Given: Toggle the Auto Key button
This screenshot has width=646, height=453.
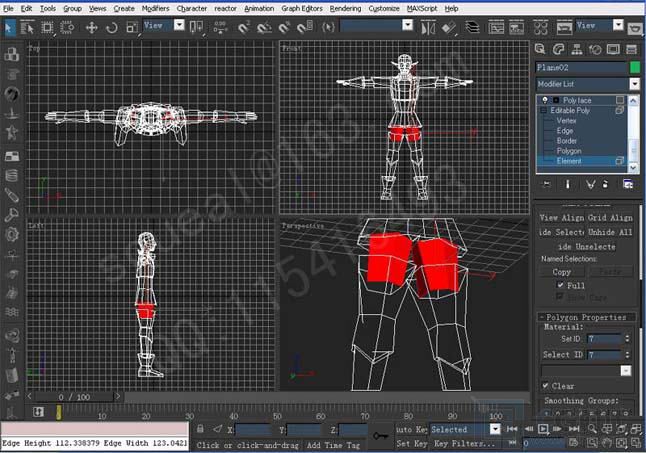Looking at the screenshot, I should (411, 429).
